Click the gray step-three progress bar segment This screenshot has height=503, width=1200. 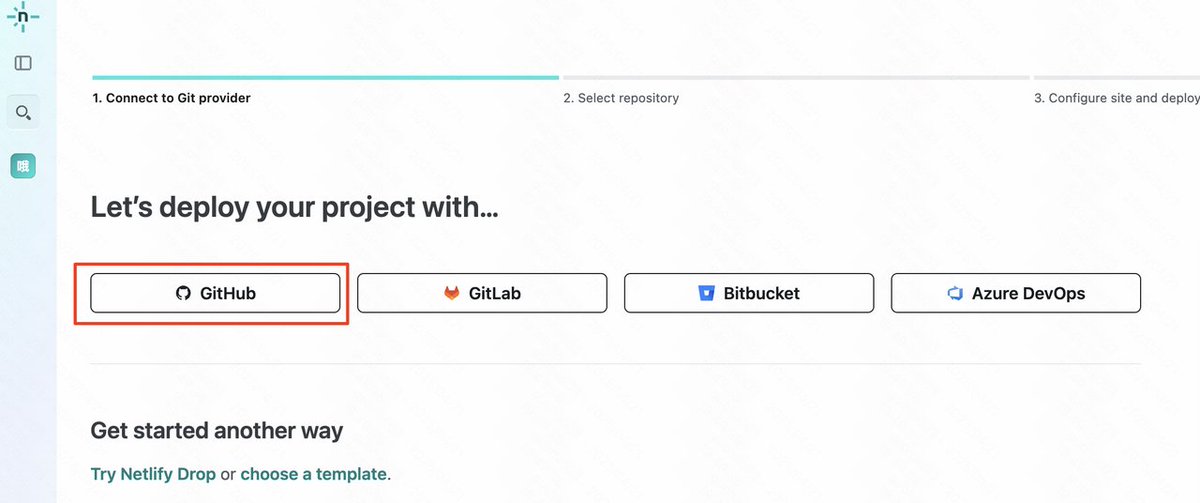pos(1116,77)
